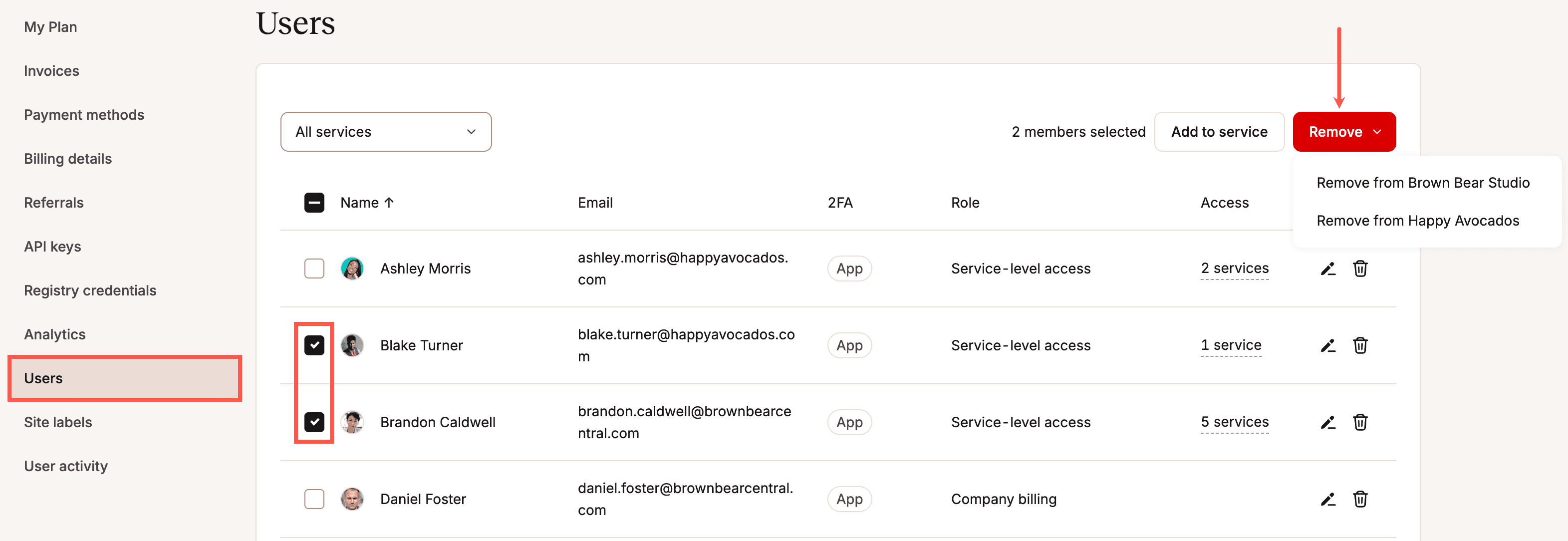Click pencil icon for Brandon Caldwell
Image resolution: width=1568 pixels, height=541 pixels.
pos(1327,422)
